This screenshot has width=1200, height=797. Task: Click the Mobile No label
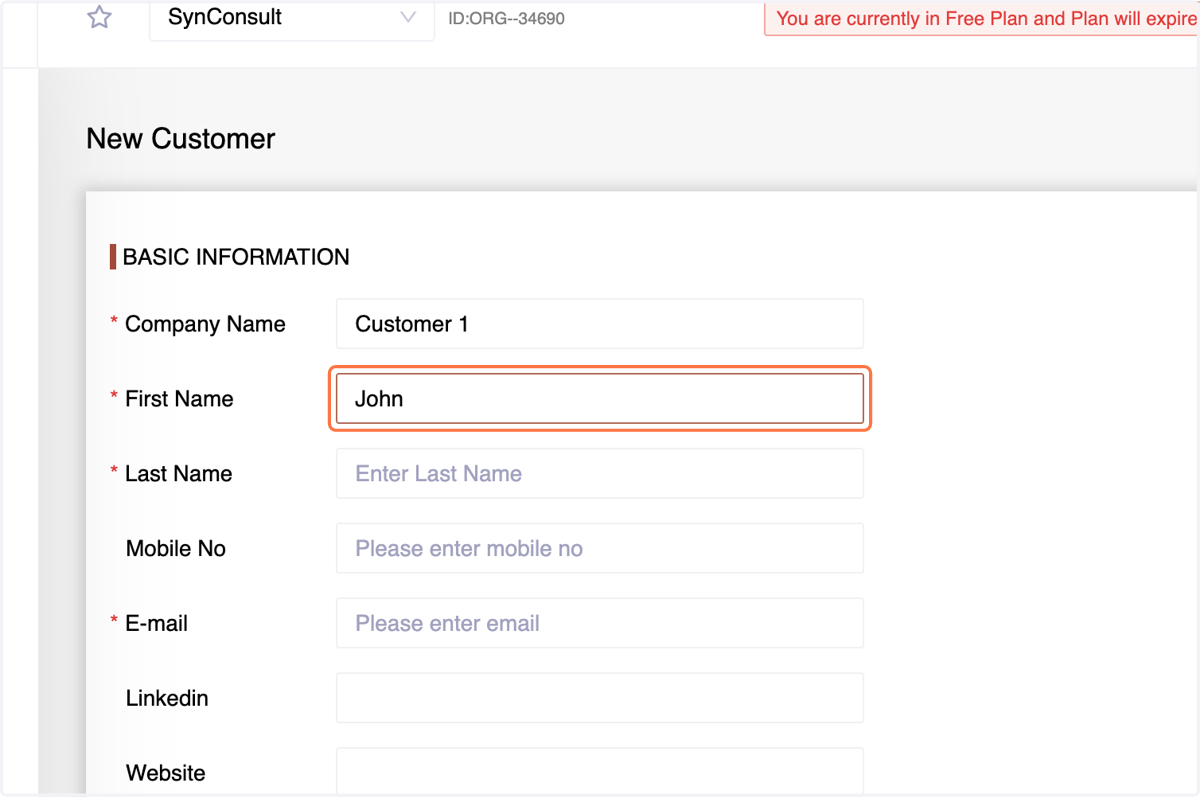176,549
